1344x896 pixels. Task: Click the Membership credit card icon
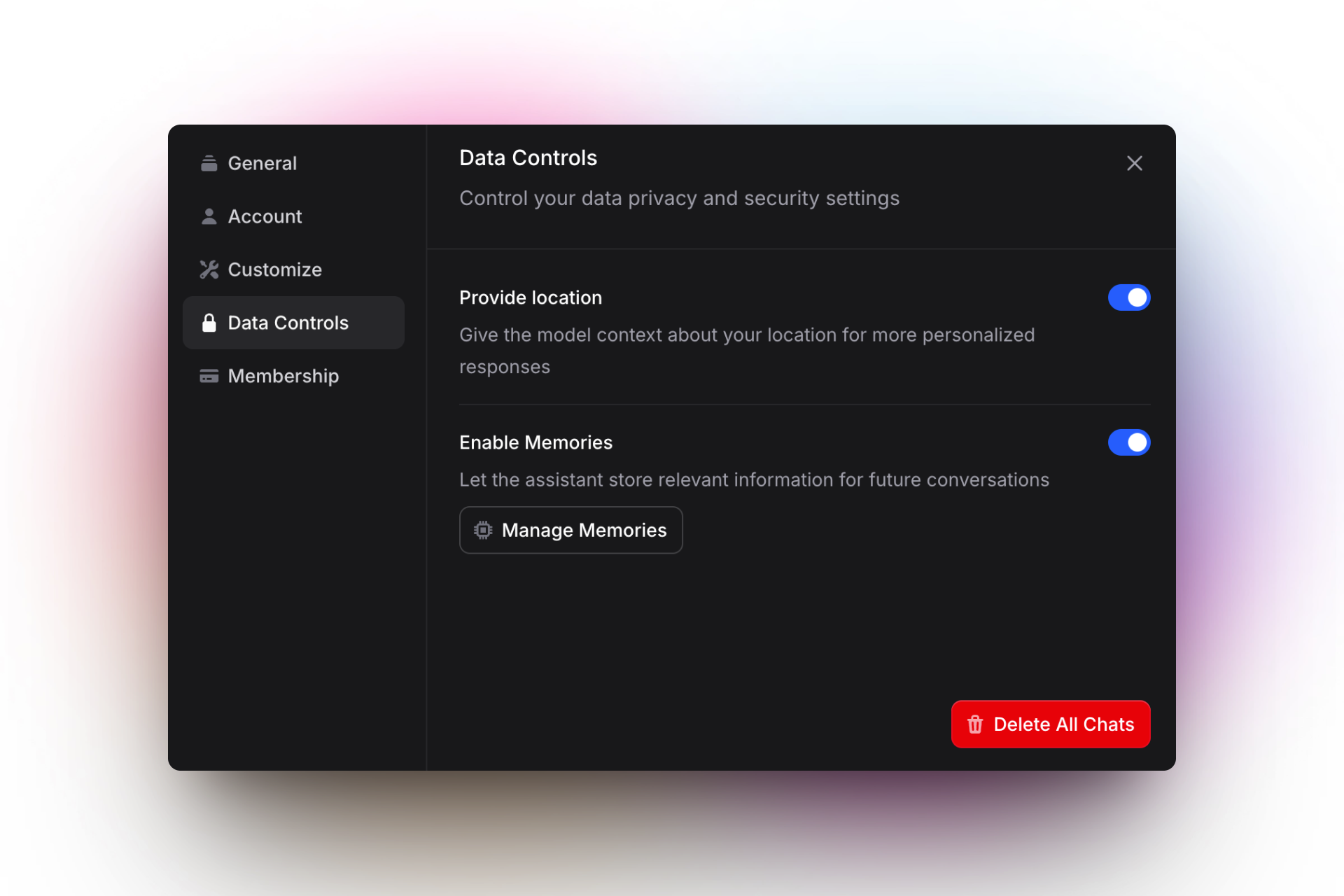pyautogui.click(x=209, y=376)
